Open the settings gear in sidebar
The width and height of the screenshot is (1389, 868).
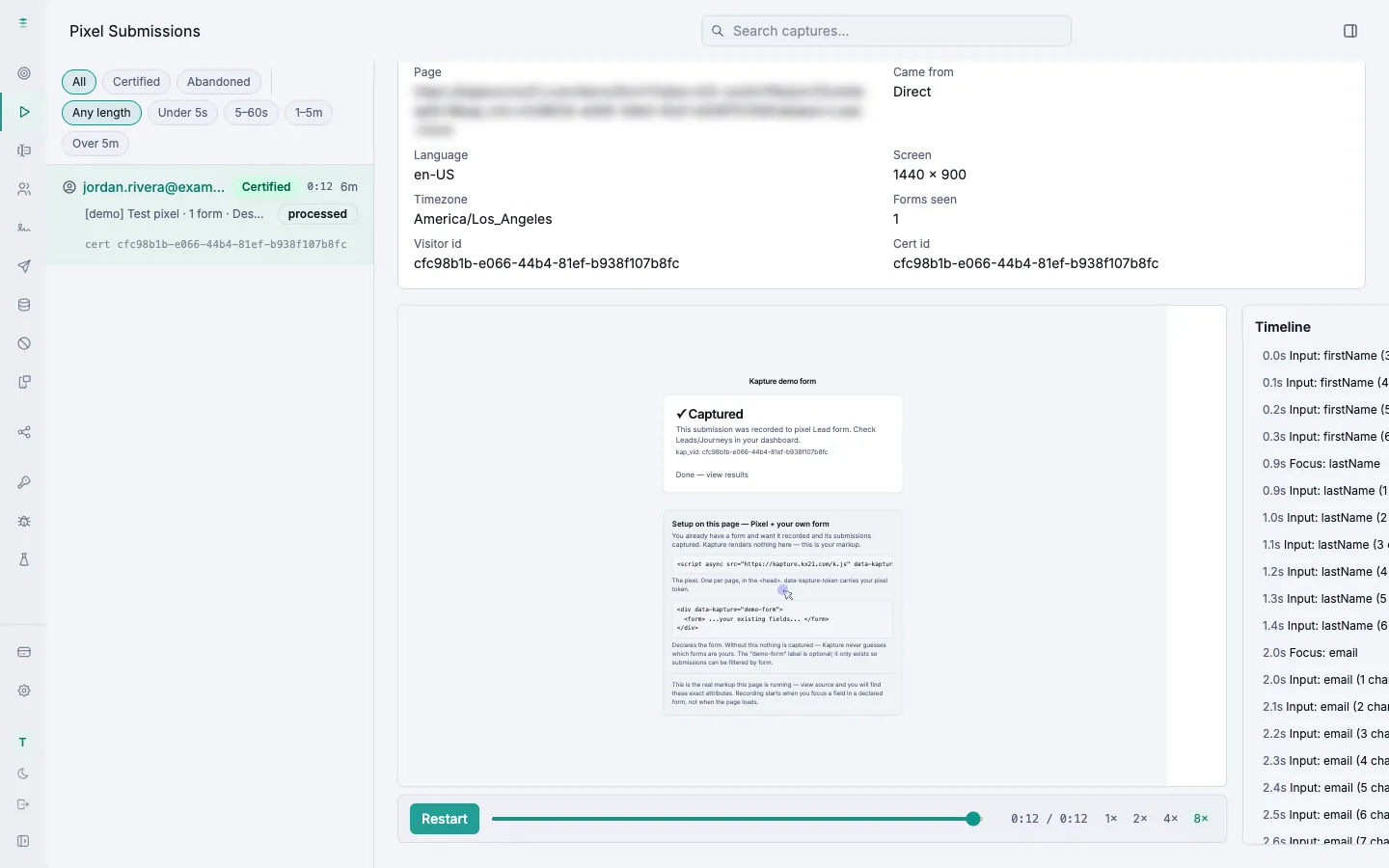[x=24, y=691]
